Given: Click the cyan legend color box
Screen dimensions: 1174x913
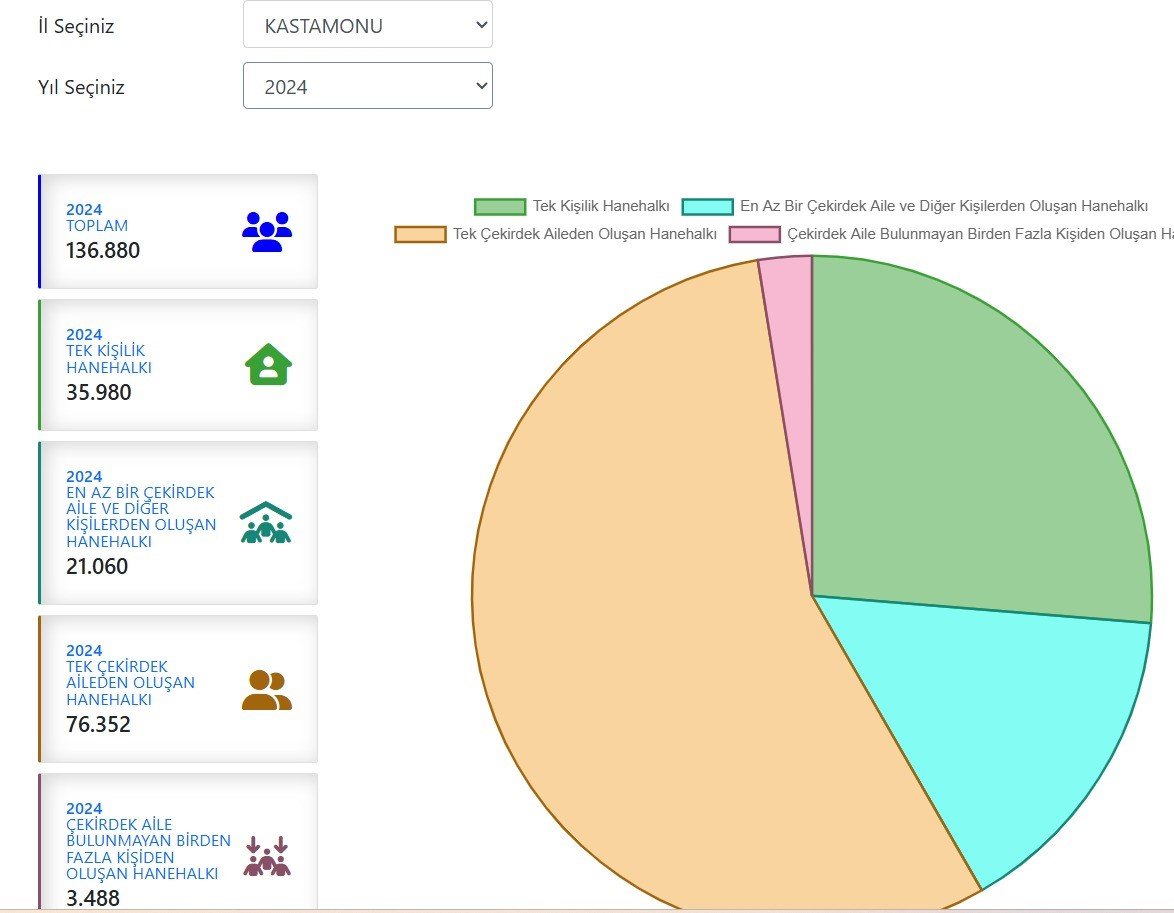Looking at the screenshot, I should click(707, 206).
